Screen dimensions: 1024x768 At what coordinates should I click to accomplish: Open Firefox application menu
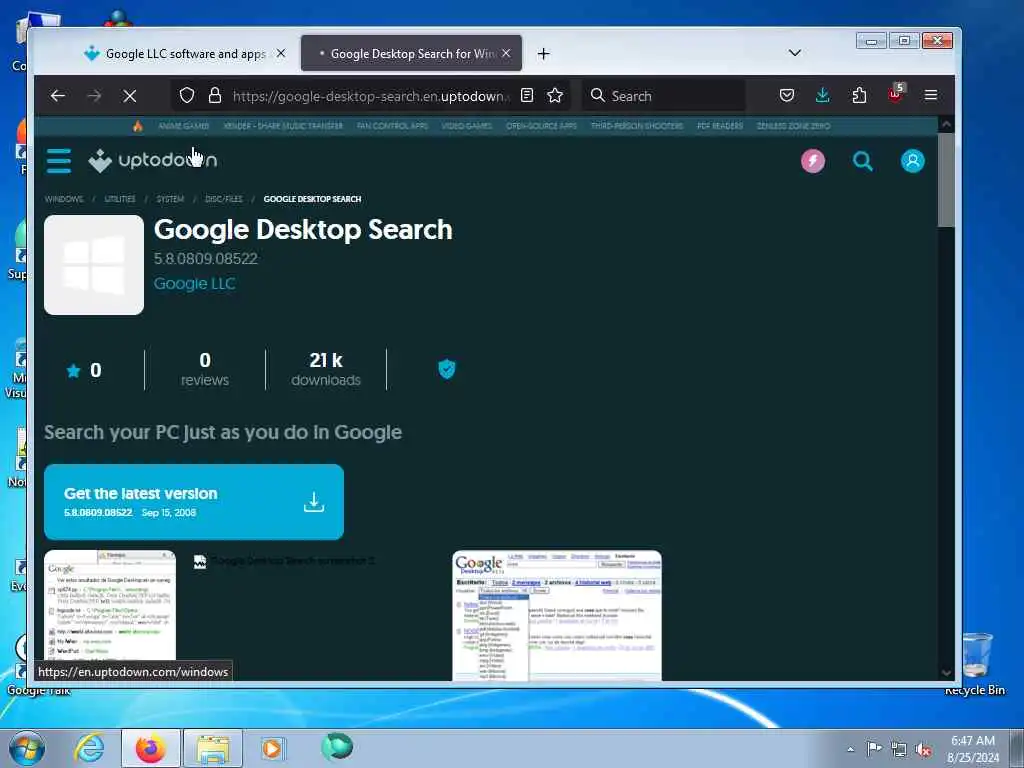click(931, 95)
